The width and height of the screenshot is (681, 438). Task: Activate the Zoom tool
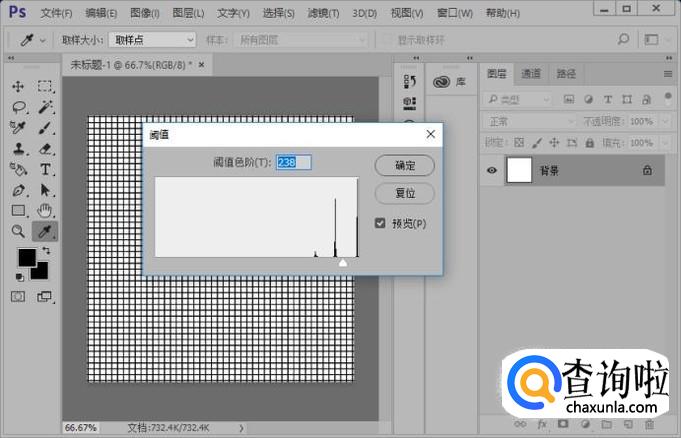point(18,231)
